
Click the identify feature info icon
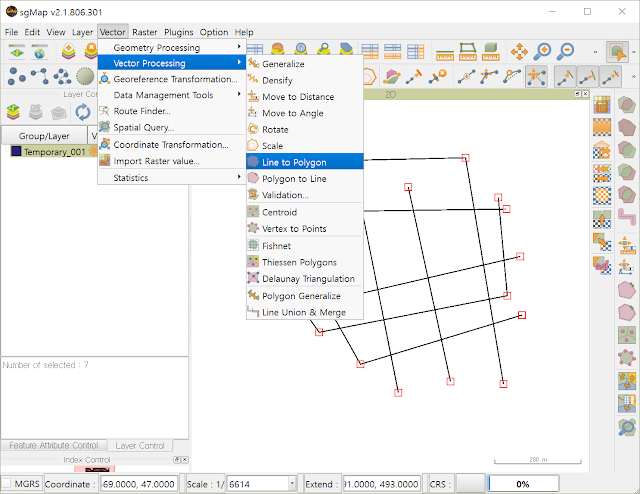pos(301,51)
